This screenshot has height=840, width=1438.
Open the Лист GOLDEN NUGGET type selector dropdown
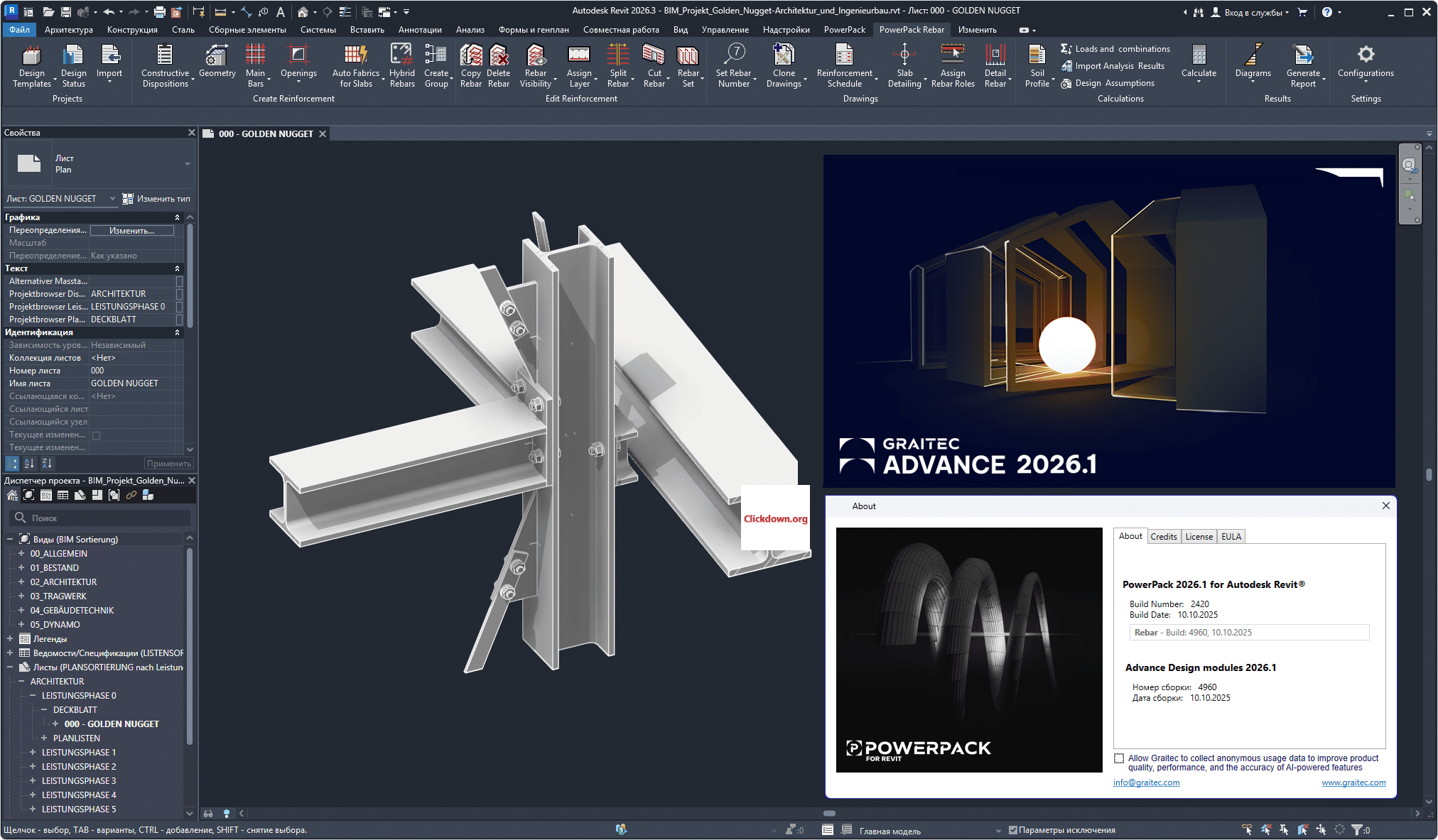[112, 198]
